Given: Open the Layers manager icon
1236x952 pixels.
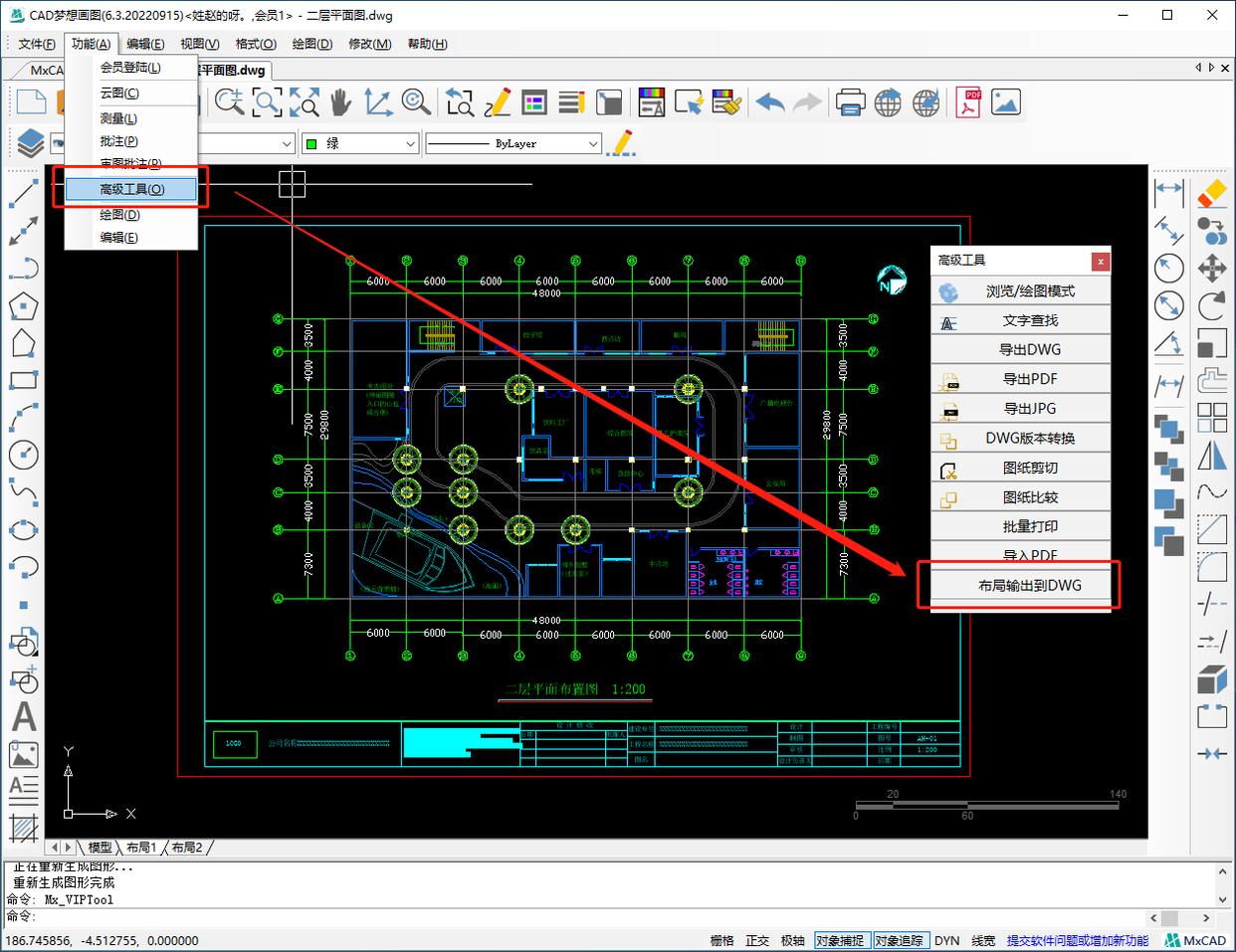Looking at the screenshot, I should pyautogui.click(x=30, y=143).
